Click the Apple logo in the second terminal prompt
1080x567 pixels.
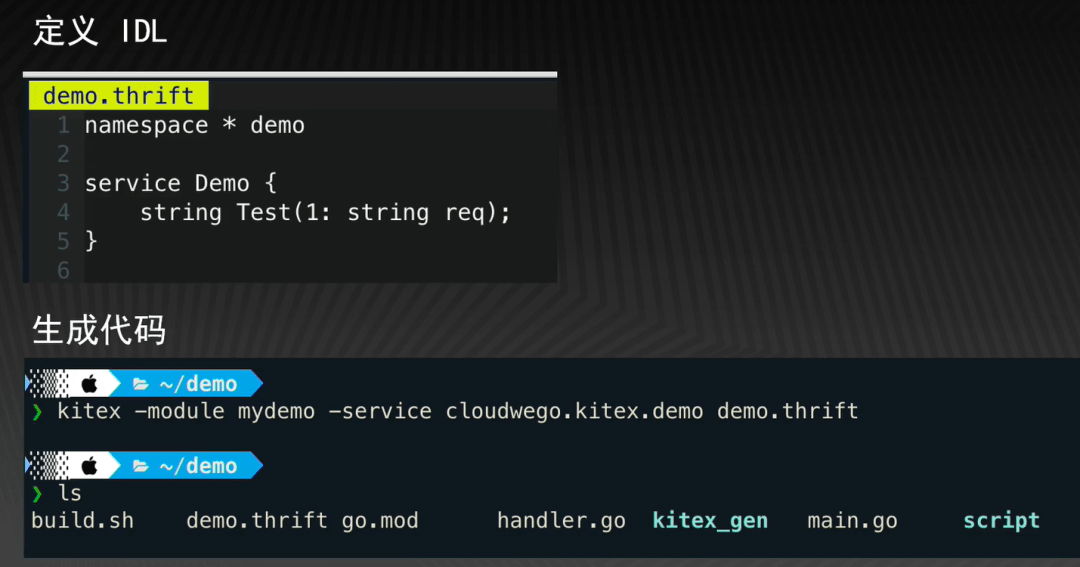89,466
